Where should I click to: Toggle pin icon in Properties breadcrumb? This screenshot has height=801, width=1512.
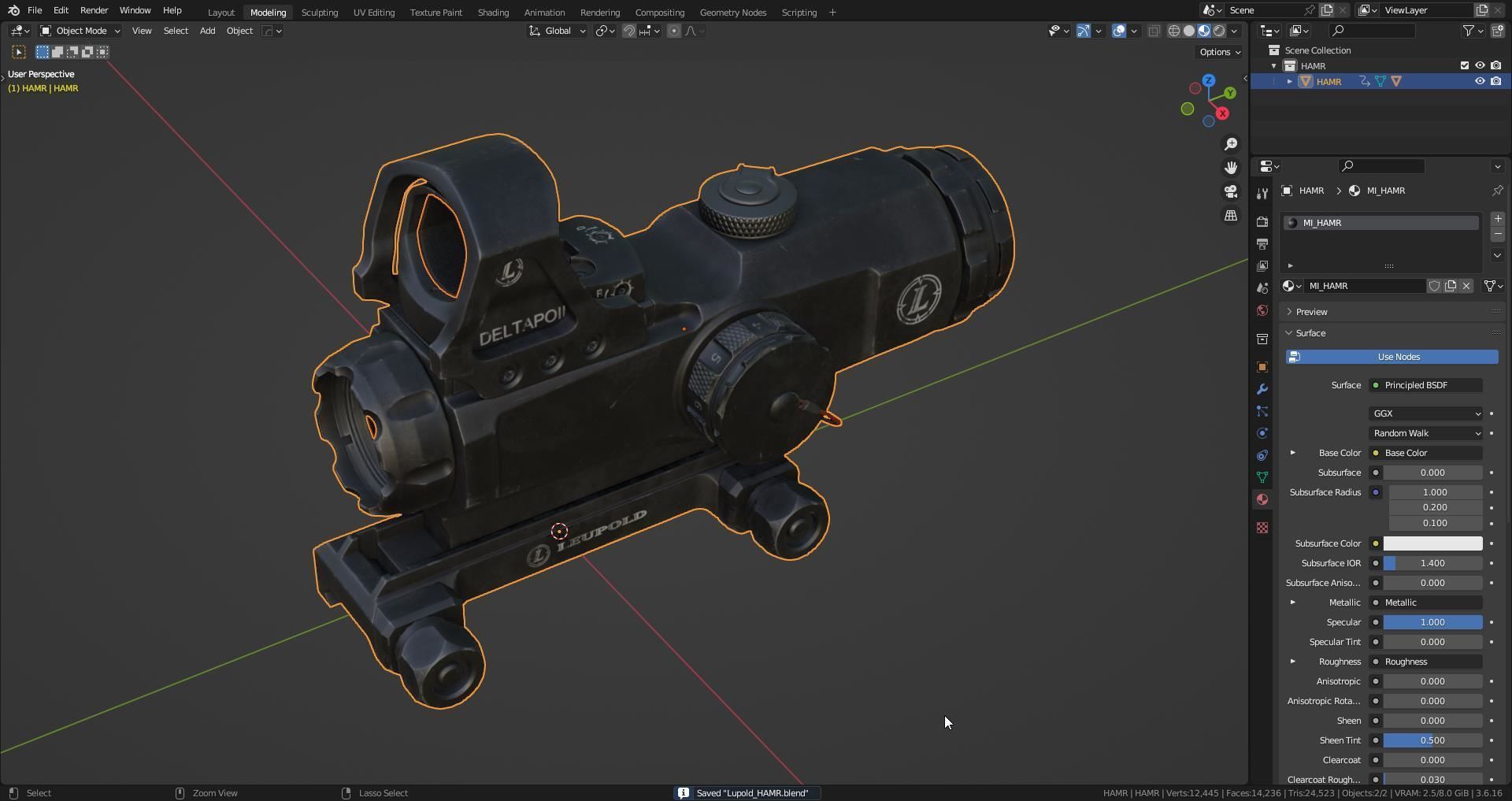(x=1497, y=191)
